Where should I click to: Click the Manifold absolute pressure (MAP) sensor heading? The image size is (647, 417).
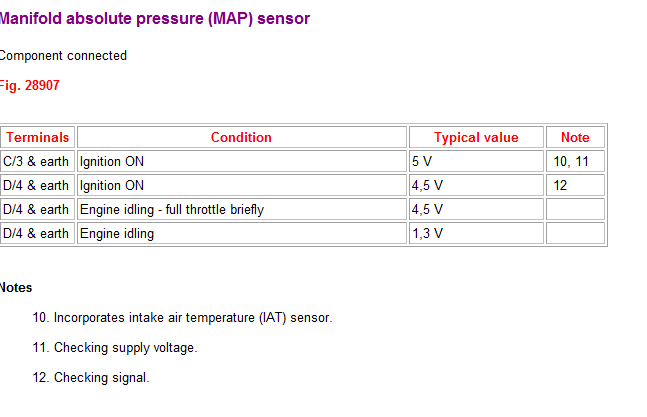pos(155,19)
